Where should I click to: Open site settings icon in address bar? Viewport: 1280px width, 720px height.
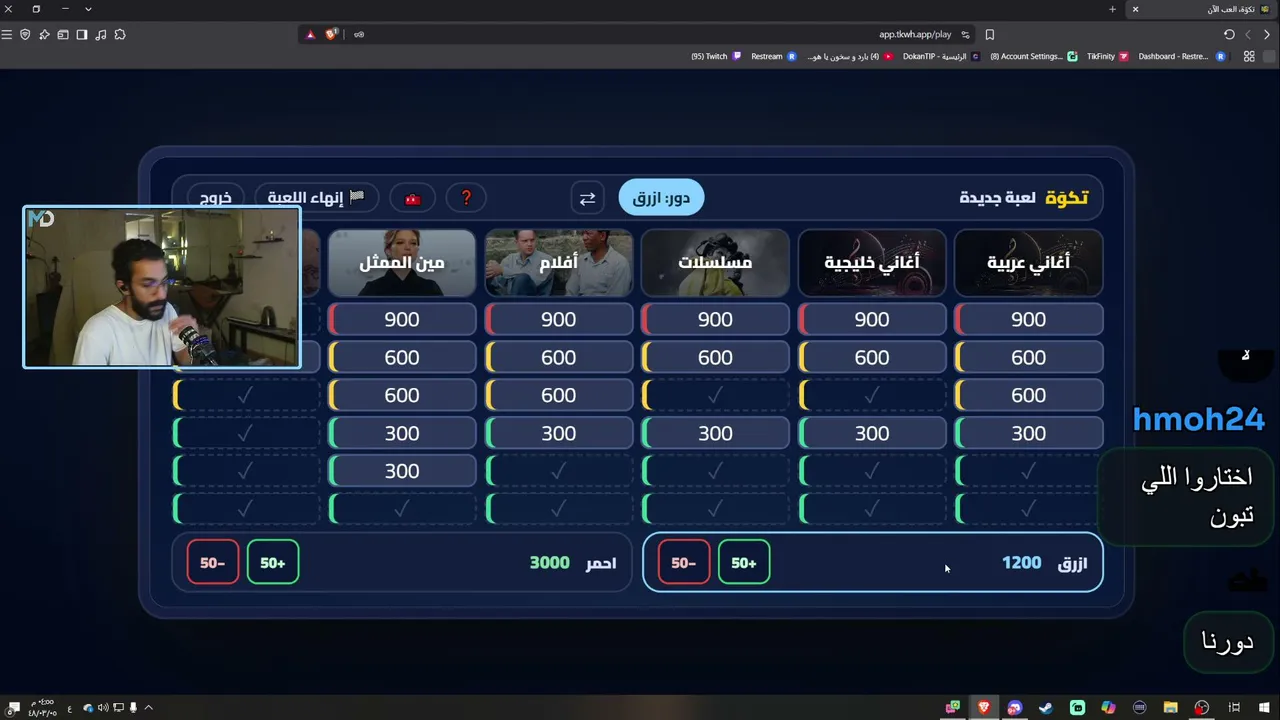tap(965, 35)
